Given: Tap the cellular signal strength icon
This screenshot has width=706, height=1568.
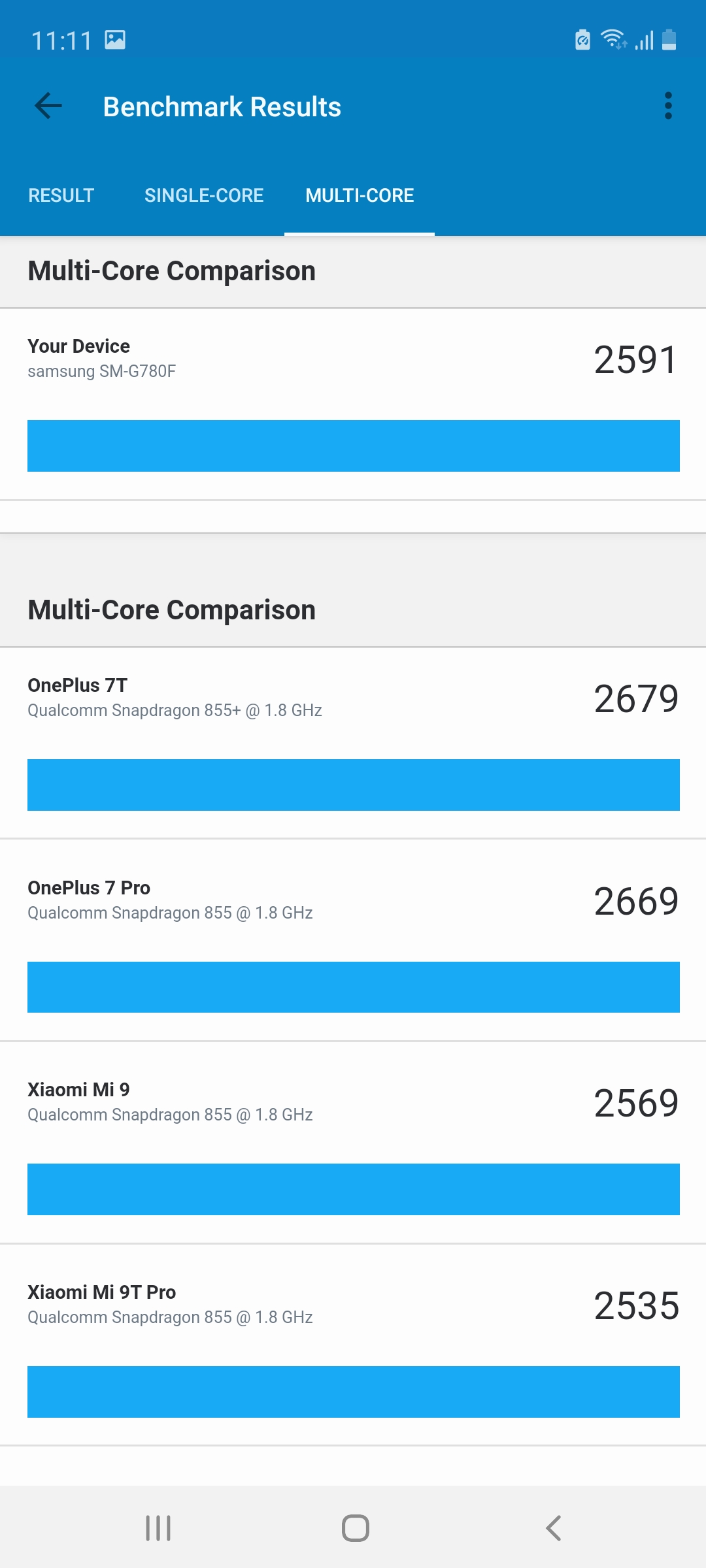Looking at the screenshot, I should (x=644, y=41).
